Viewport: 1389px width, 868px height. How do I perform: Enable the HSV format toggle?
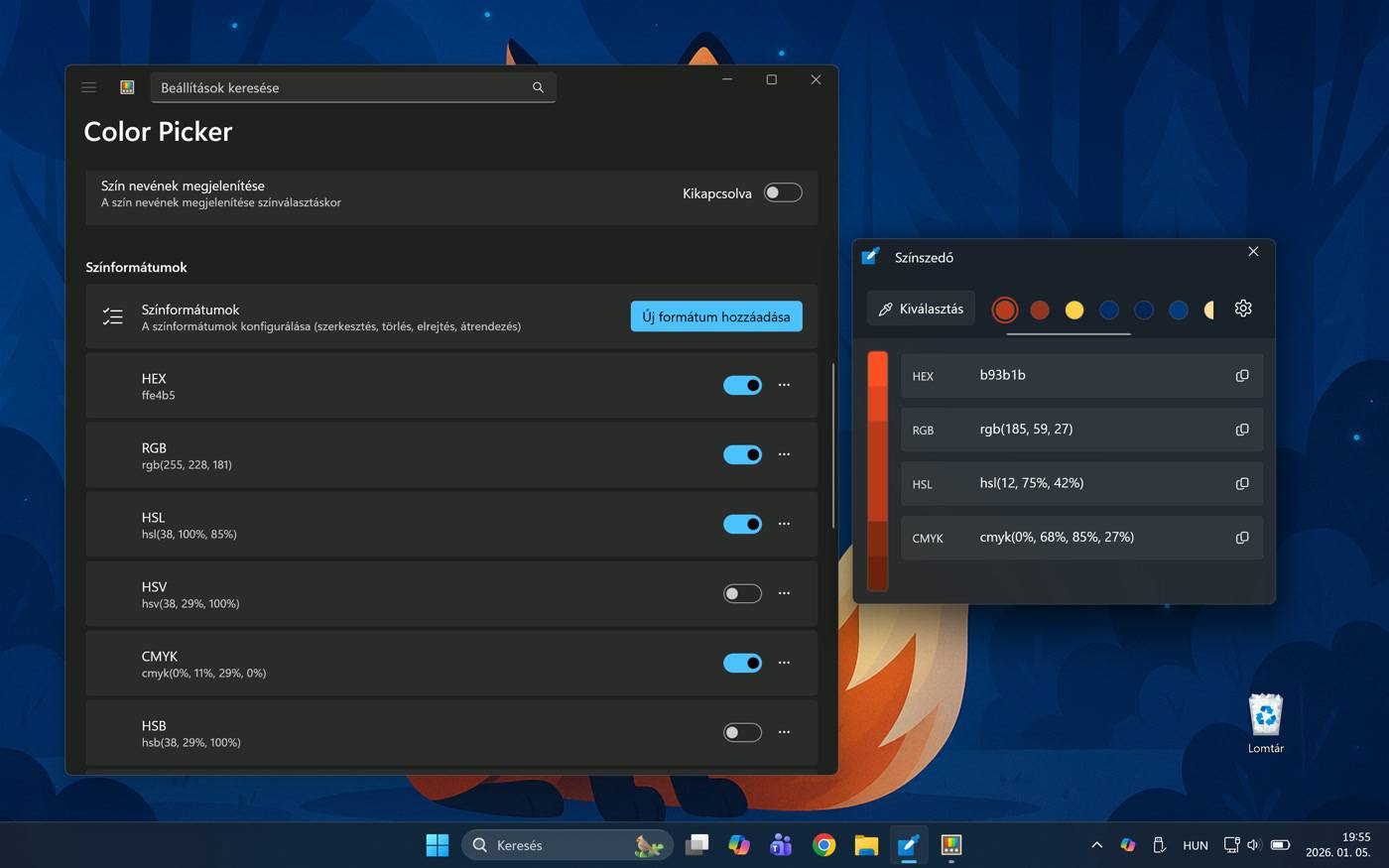pos(742,593)
